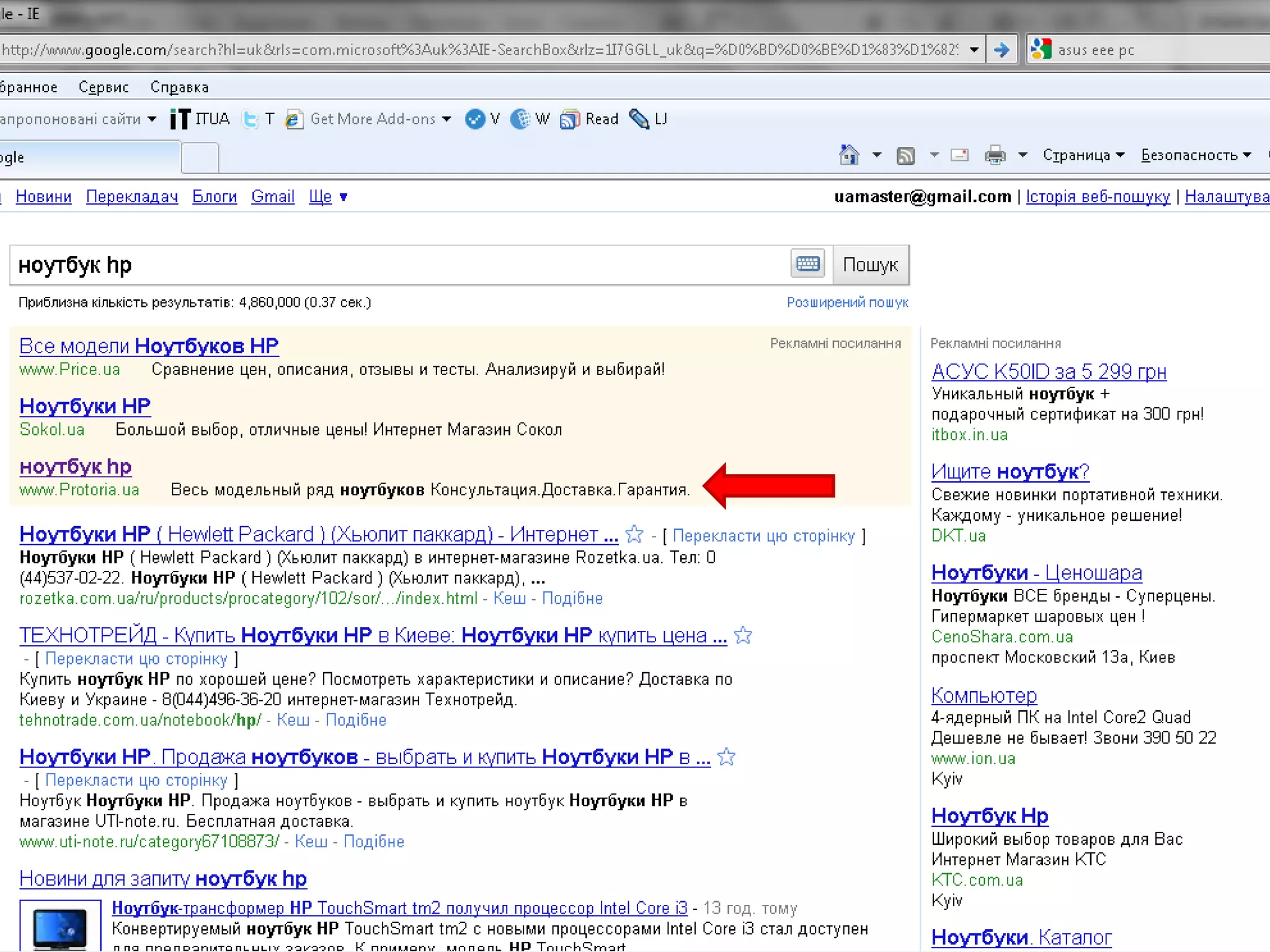1270x952 pixels.
Task: Star the UTI-note Ноутбуки HP result
Action: click(x=726, y=757)
